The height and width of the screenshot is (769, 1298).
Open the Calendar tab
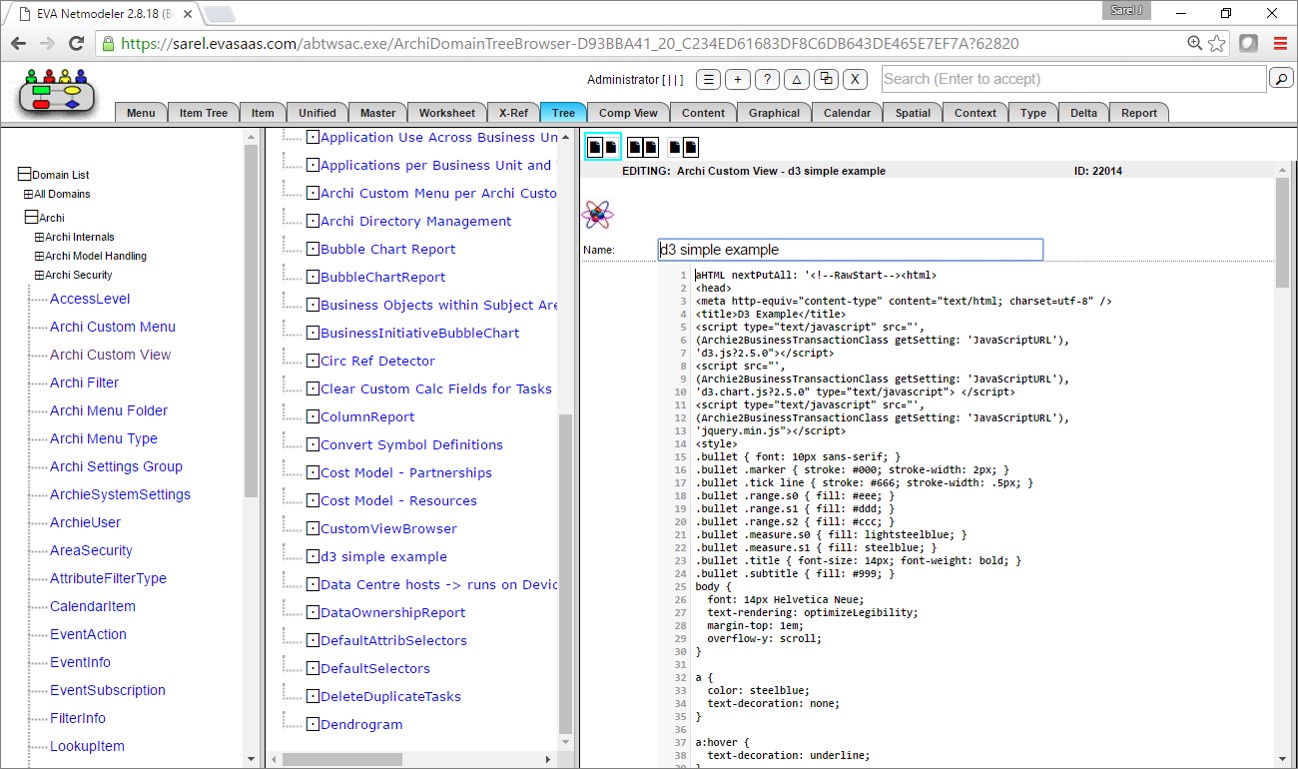coord(847,113)
